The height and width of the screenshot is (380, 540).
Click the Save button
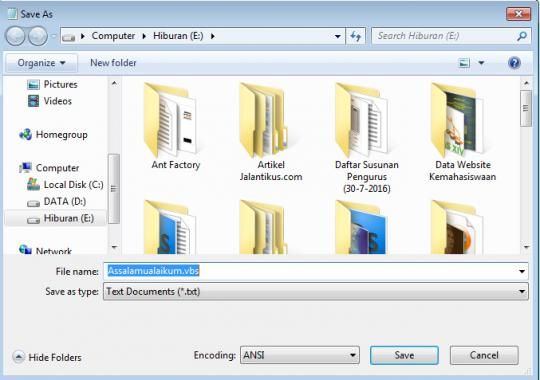404,355
